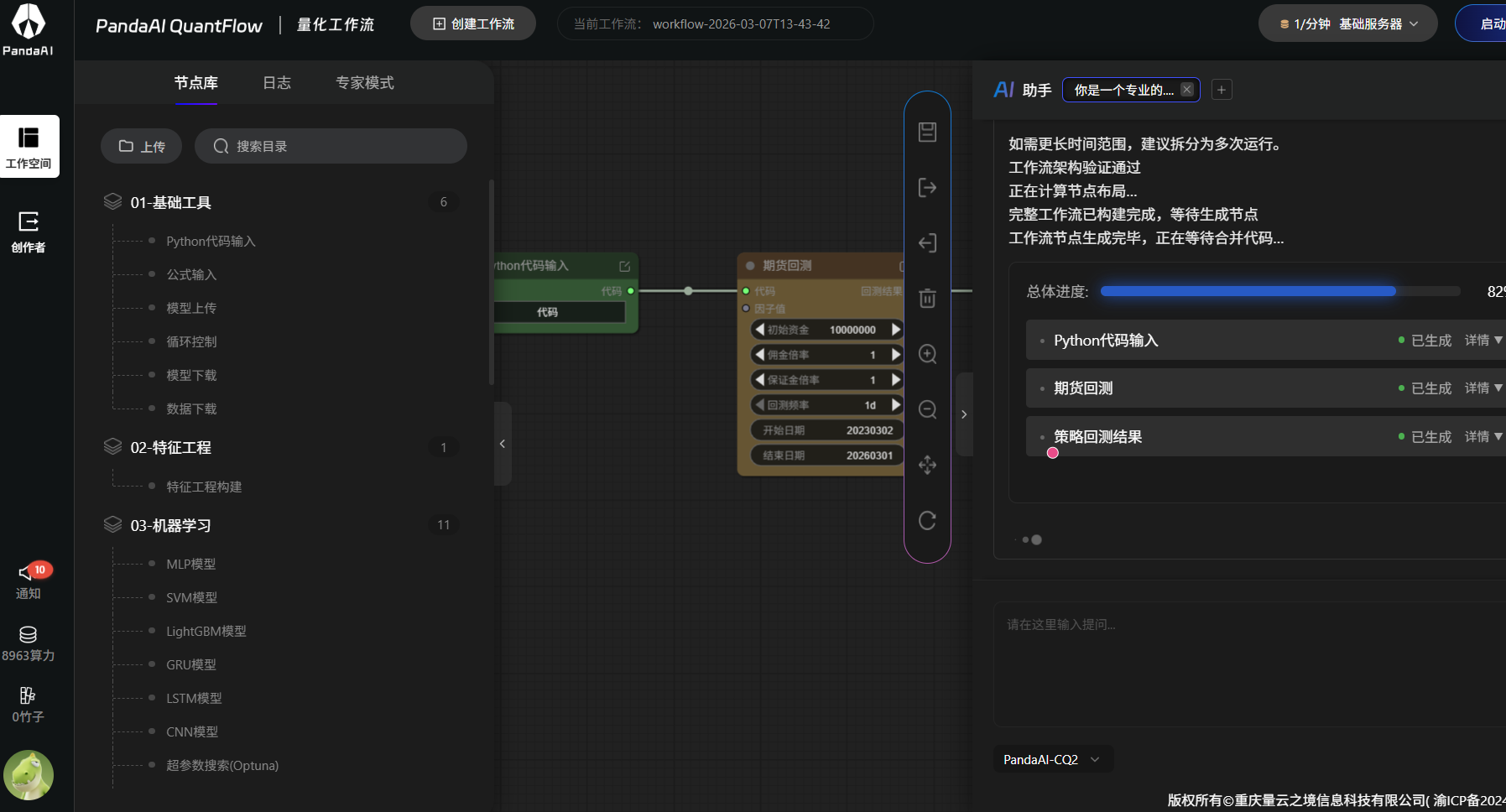
Task: Decrease 初始资金 with its left arrow
Action: (x=759, y=330)
